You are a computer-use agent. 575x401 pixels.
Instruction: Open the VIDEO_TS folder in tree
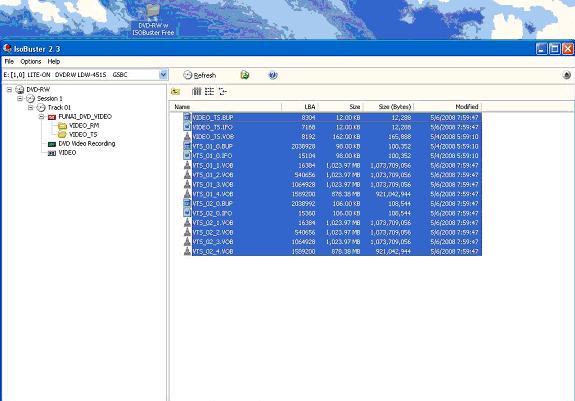click(83, 135)
